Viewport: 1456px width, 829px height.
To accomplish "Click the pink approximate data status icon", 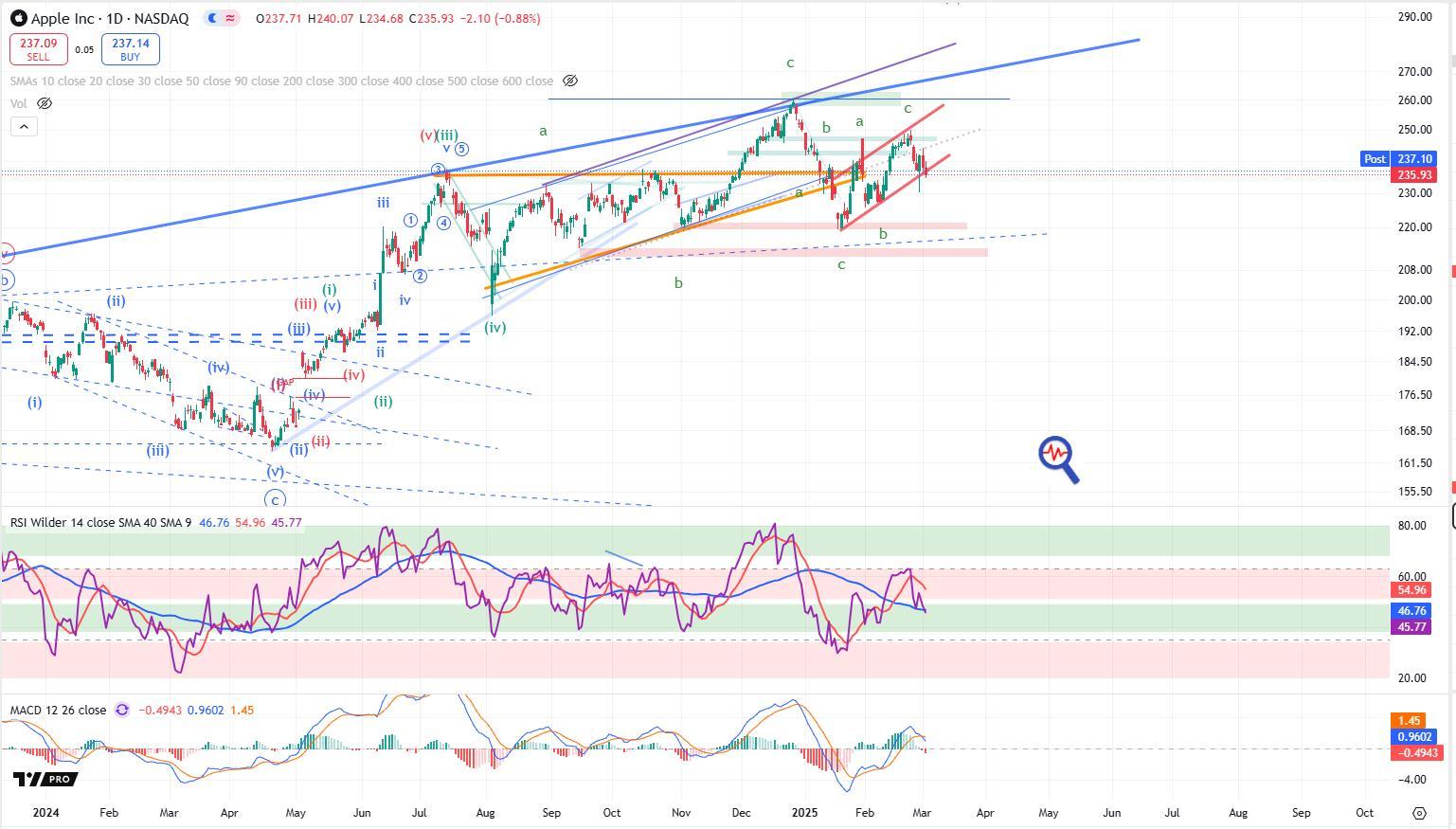I will click(230, 18).
